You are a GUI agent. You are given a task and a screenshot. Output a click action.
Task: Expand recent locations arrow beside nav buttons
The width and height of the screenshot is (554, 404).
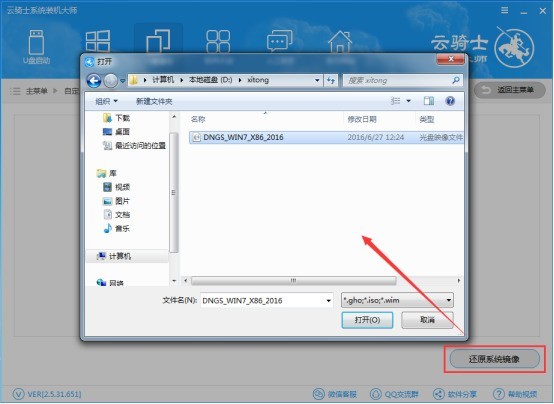123,81
